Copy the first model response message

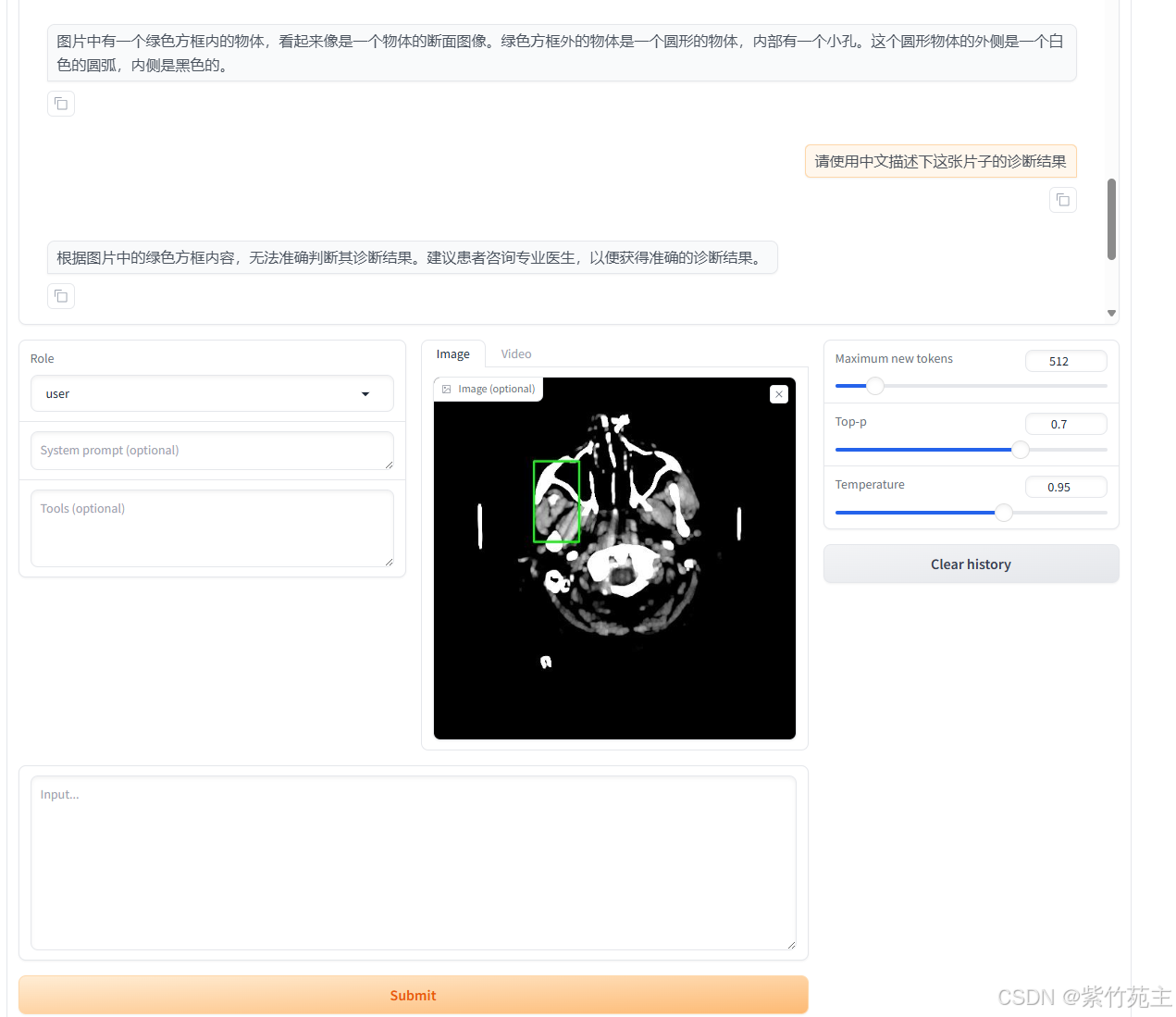click(60, 103)
